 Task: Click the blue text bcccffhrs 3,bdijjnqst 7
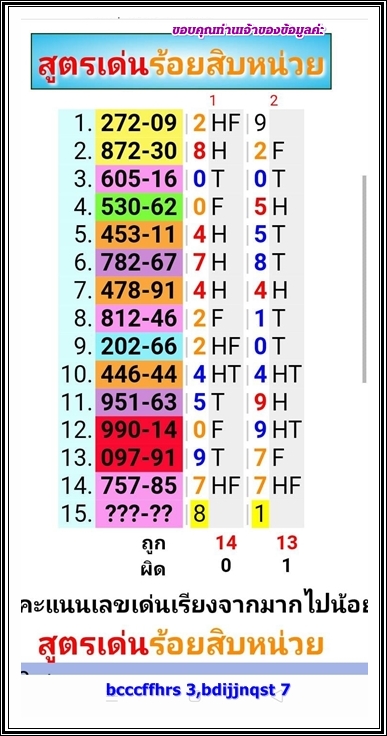click(x=198, y=690)
